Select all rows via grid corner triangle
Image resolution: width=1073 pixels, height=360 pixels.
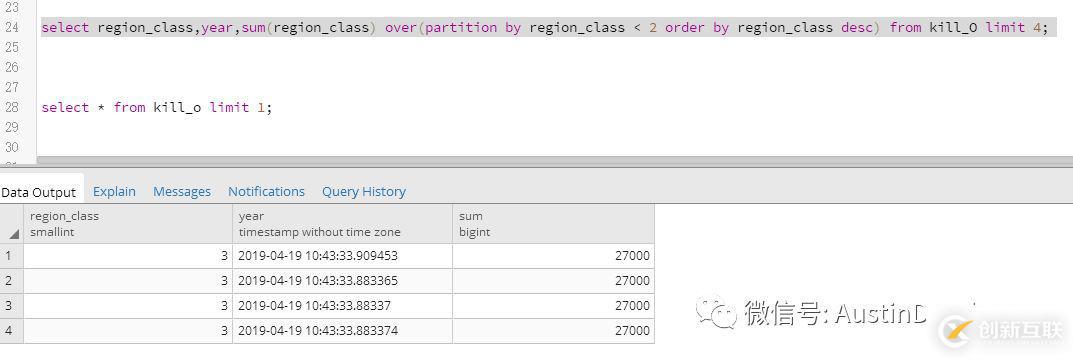click(13, 234)
